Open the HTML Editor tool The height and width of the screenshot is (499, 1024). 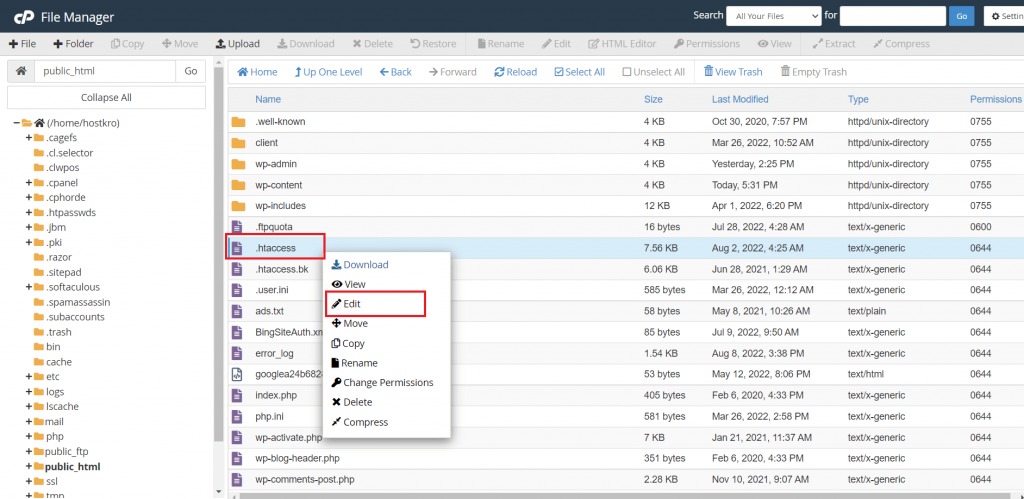(622, 44)
